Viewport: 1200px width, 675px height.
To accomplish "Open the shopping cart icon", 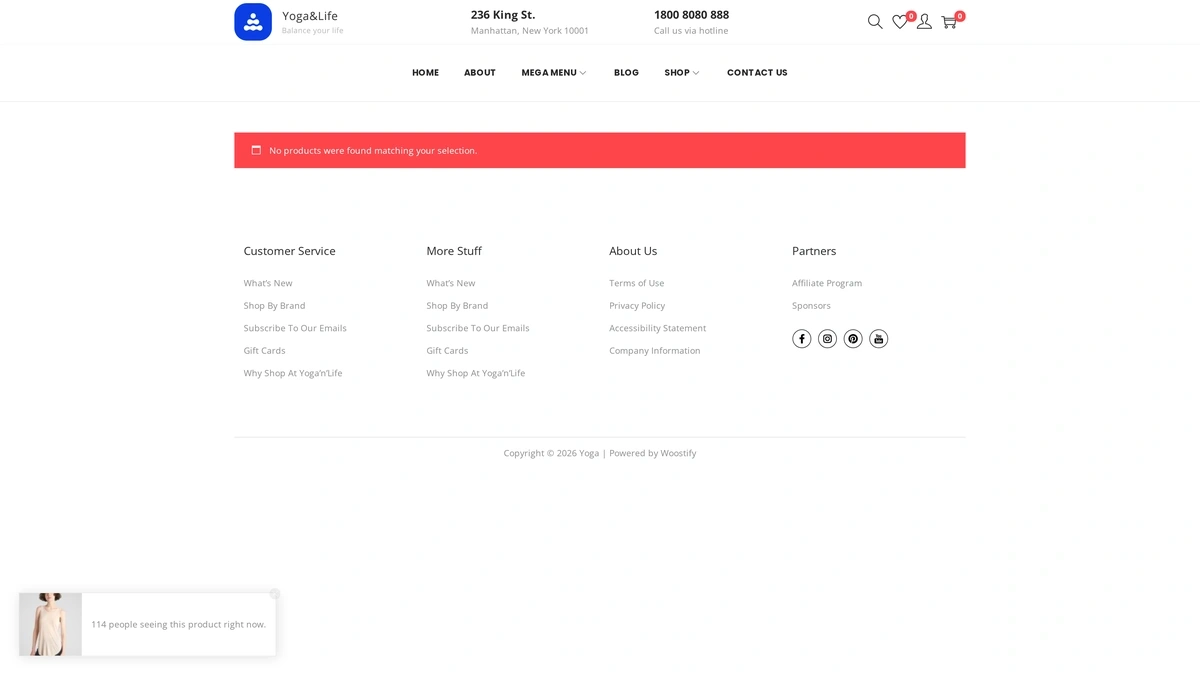I will point(949,22).
